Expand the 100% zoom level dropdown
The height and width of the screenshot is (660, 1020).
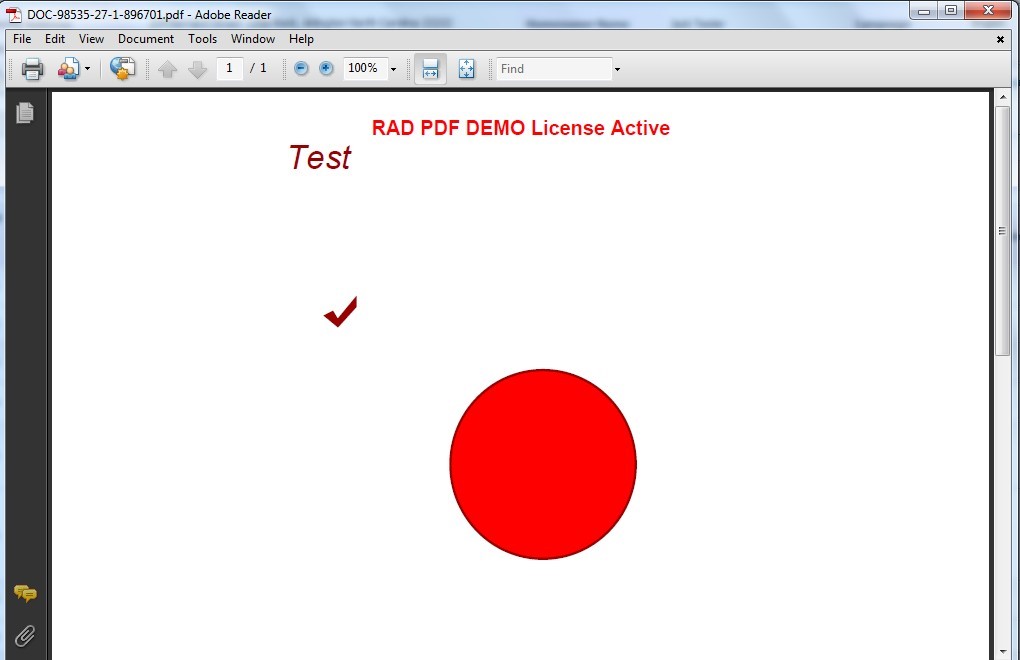tap(393, 69)
